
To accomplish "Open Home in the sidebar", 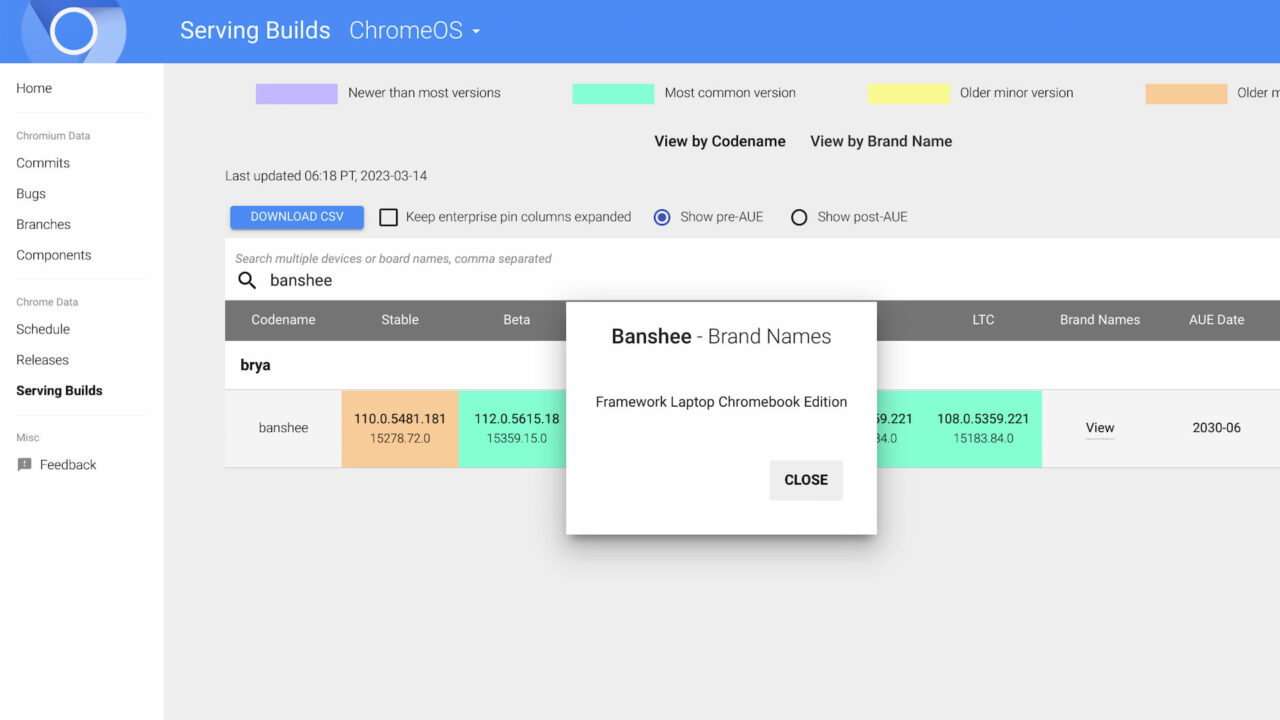I will (x=34, y=88).
